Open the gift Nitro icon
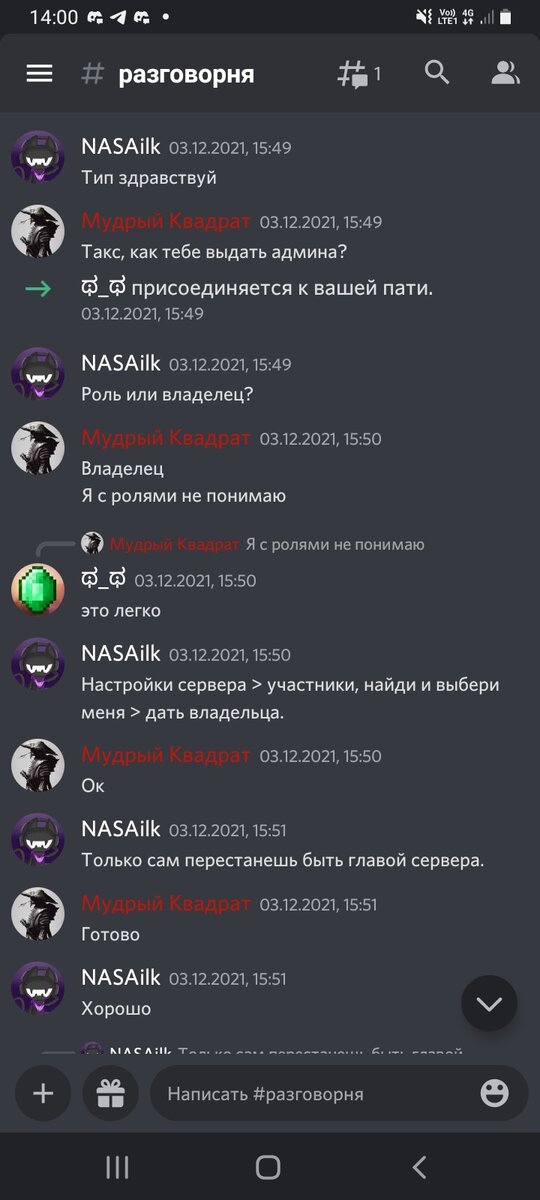Screen dimensions: 540x1200 [110, 1093]
